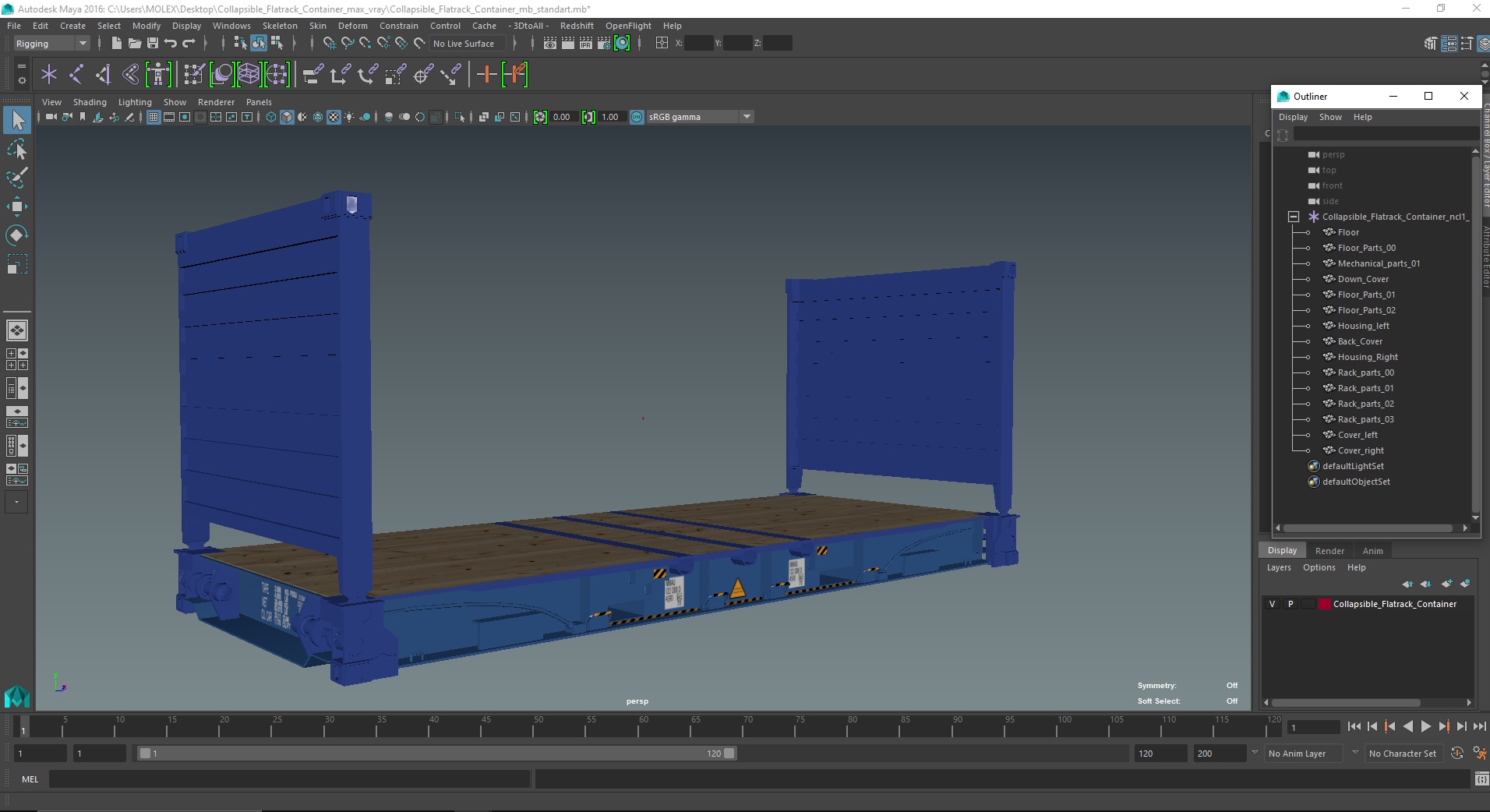Toggle textured display in the viewport
Image resolution: width=1490 pixels, height=812 pixels.
point(334,117)
